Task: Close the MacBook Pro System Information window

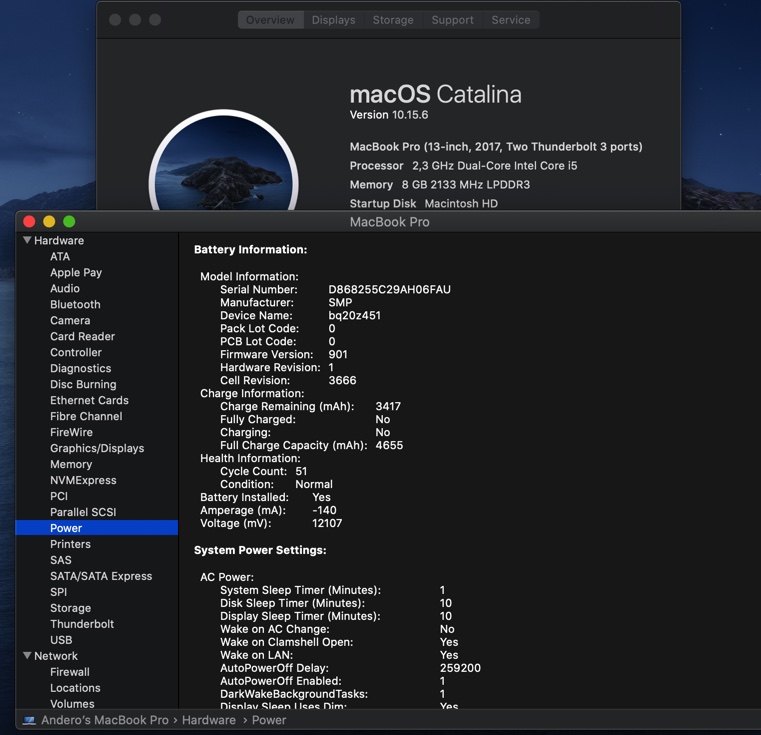Action: point(29,222)
